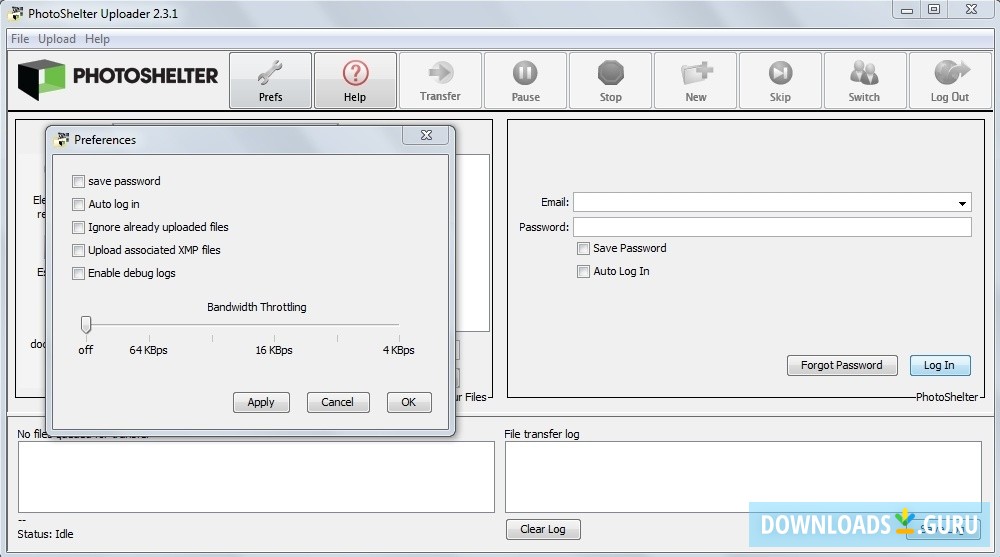Viewport: 1000px width, 557px height.
Task: Expand the Email dropdown arrow
Action: [x=962, y=203]
